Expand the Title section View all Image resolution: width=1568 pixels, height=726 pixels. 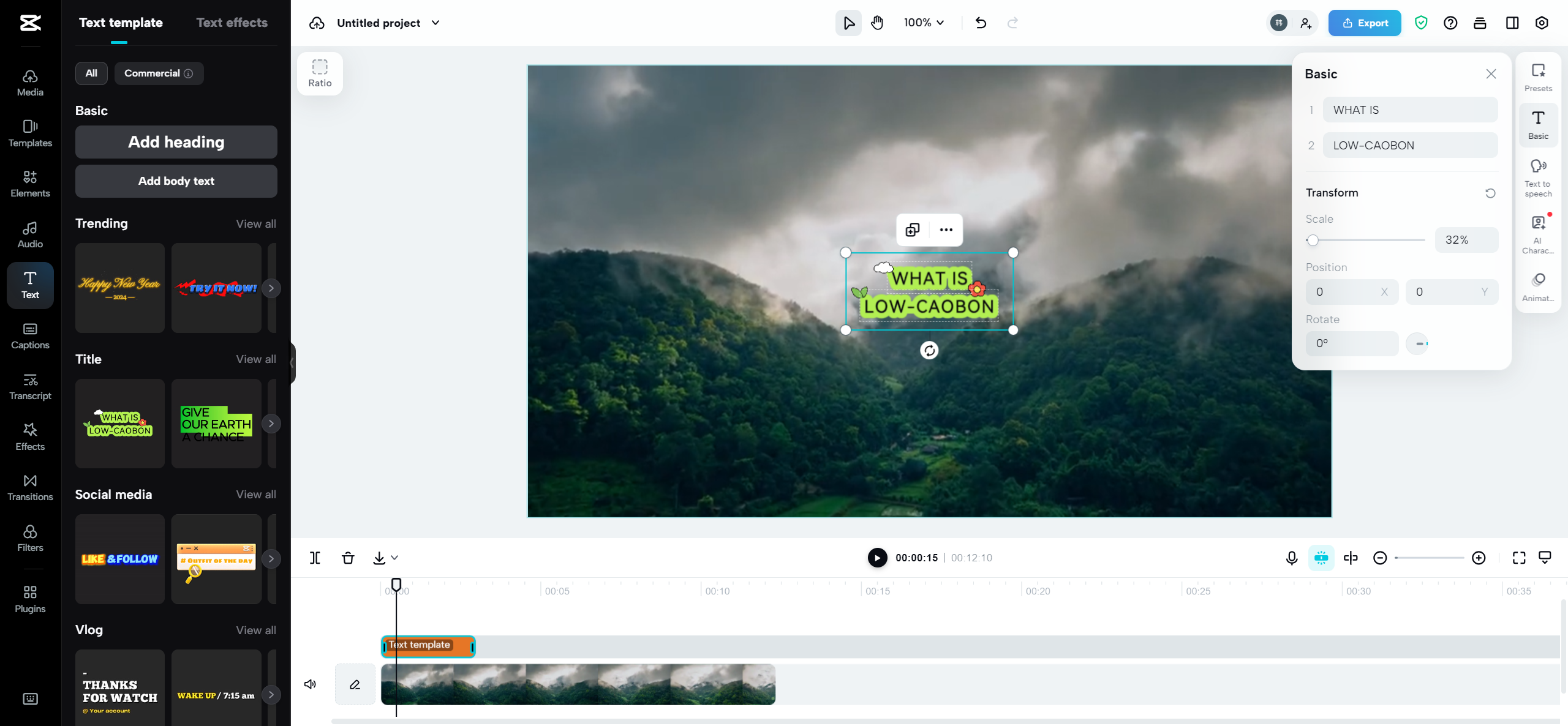tap(256, 358)
